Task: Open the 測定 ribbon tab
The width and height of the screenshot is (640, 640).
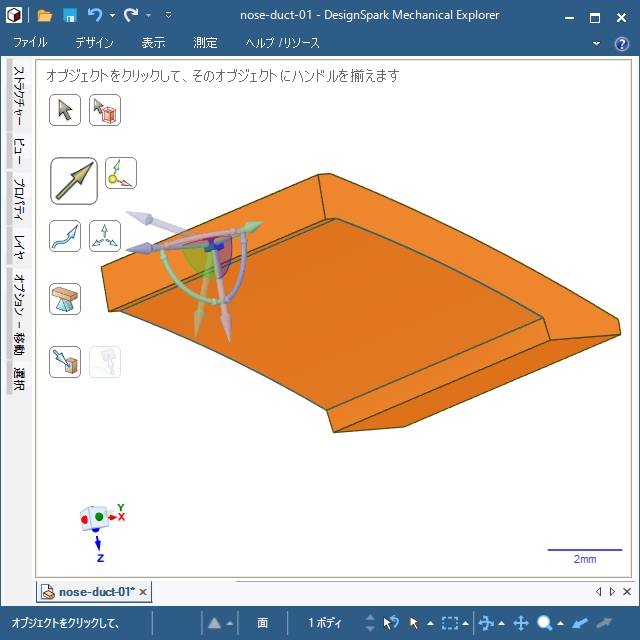Action: (x=205, y=43)
